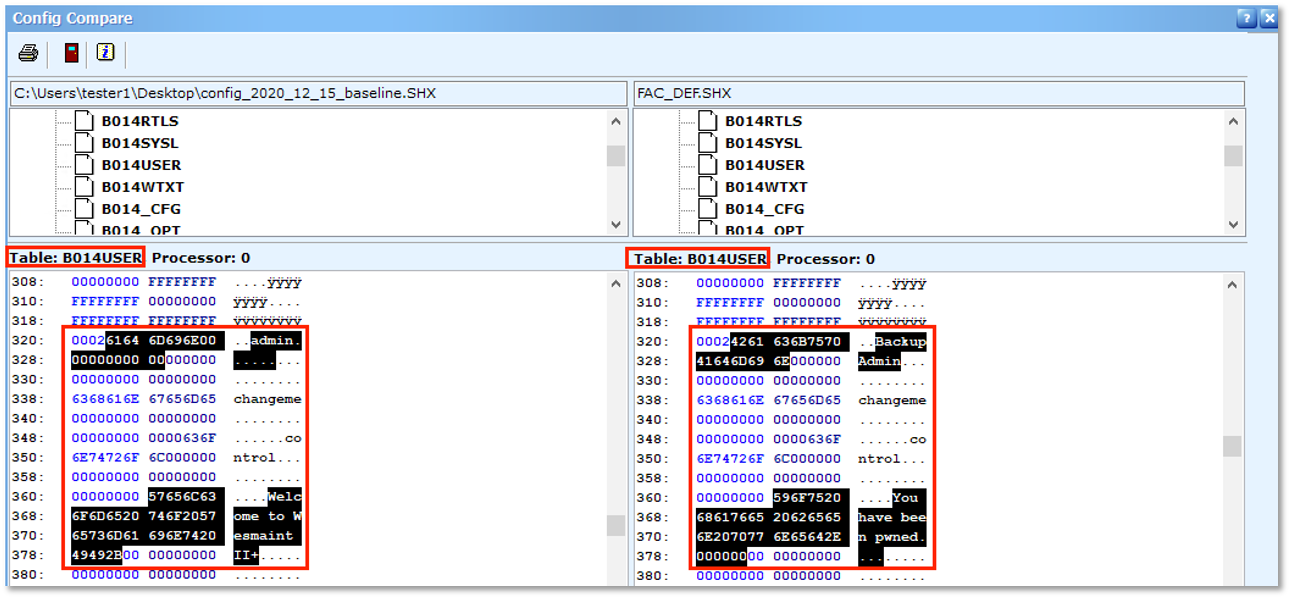
Task: Select B014USER table in right tree
Action: [x=764, y=165]
